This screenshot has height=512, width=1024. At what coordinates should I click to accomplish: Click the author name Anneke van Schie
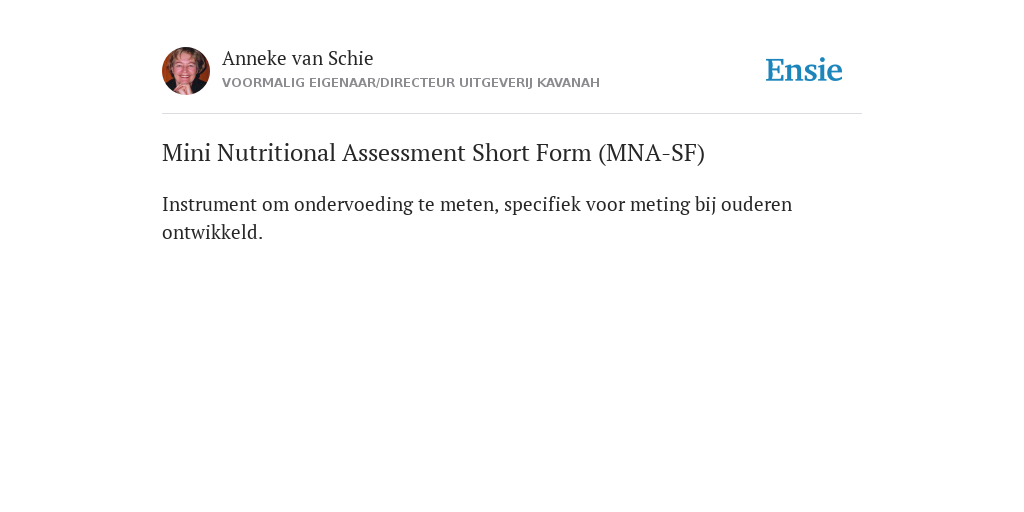point(298,58)
